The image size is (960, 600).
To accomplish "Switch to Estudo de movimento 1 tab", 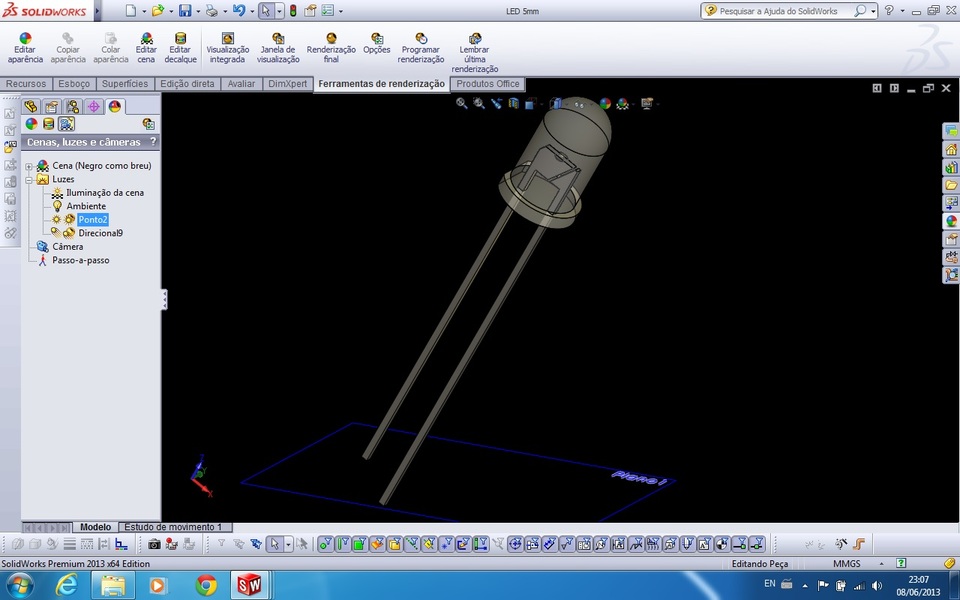I will click(171, 526).
